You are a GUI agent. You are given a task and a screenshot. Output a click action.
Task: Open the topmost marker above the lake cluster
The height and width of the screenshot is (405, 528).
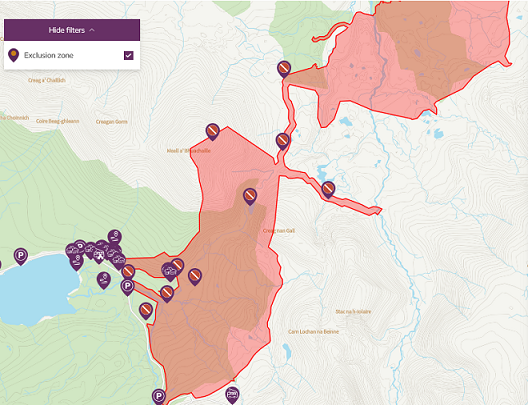(x=115, y=237)
